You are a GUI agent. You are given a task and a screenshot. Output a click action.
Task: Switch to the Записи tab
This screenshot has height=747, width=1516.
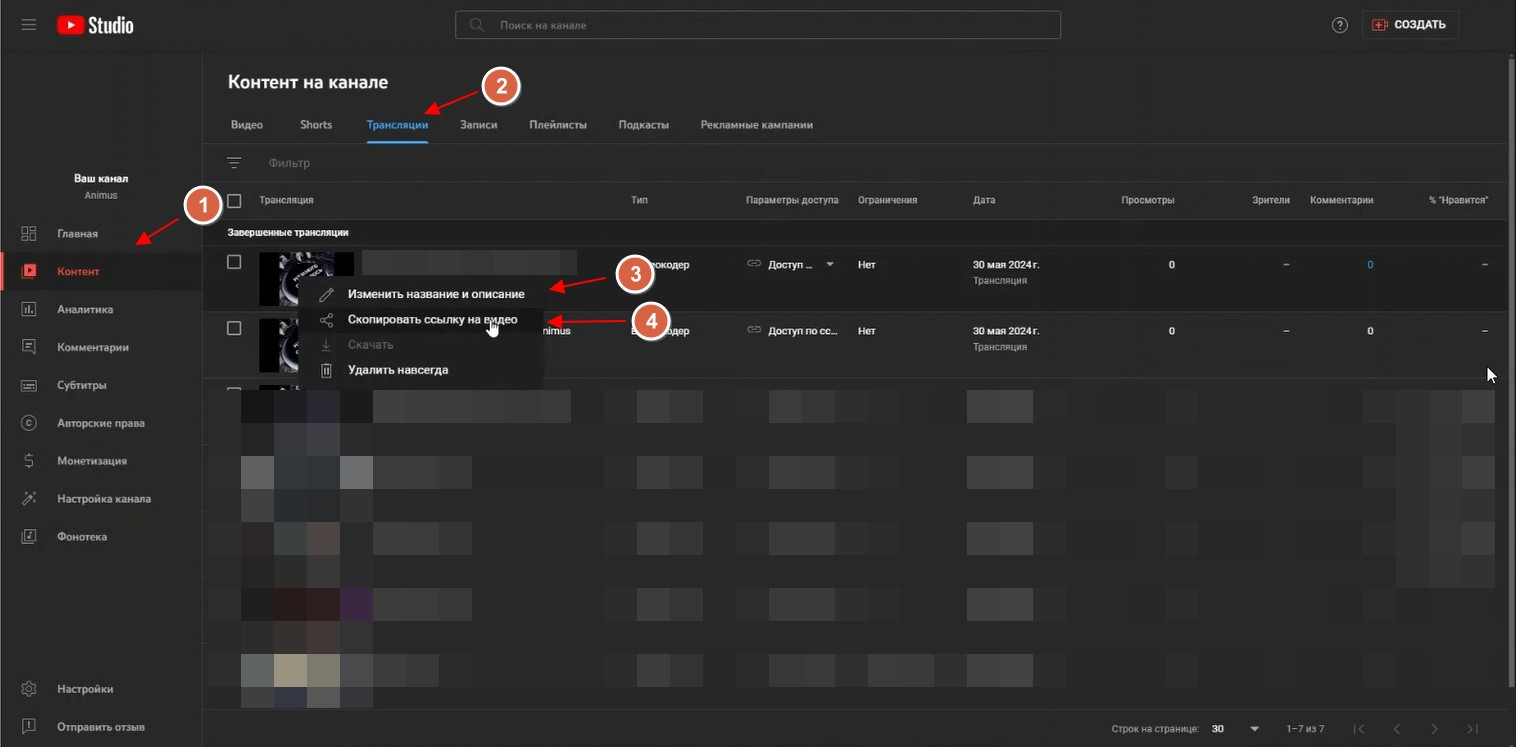[478, 125]
